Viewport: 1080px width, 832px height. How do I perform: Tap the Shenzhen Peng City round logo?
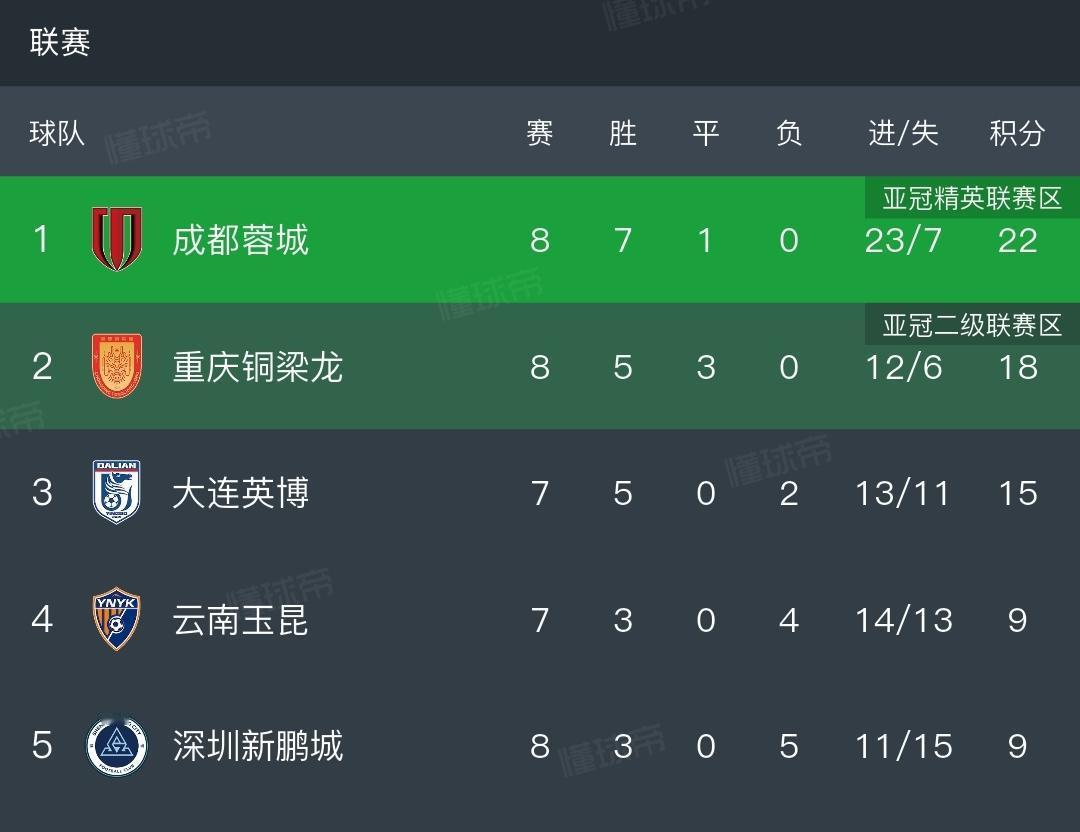pos(117,746)
